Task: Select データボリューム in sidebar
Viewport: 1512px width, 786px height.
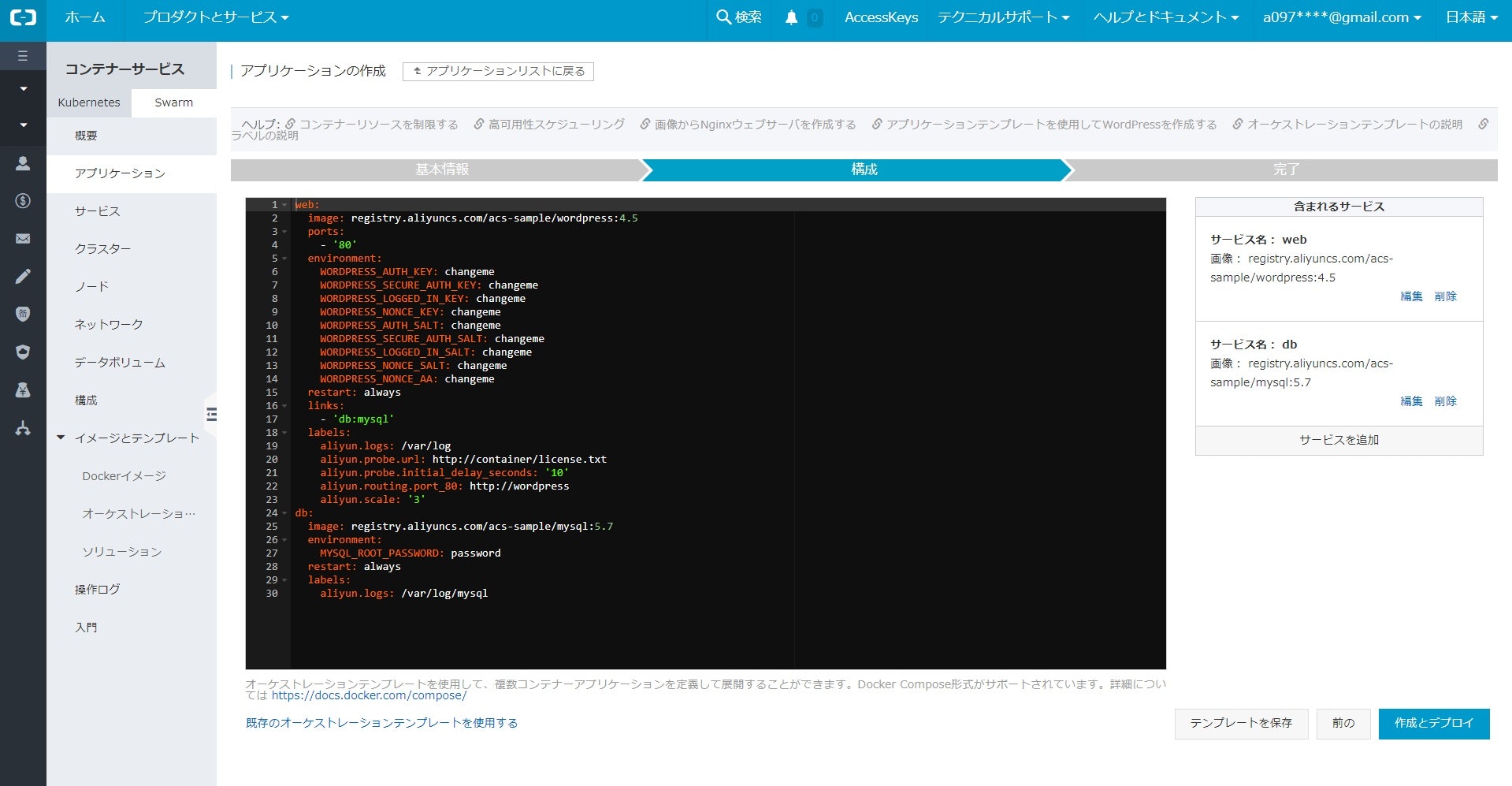Action: point(132,363)
